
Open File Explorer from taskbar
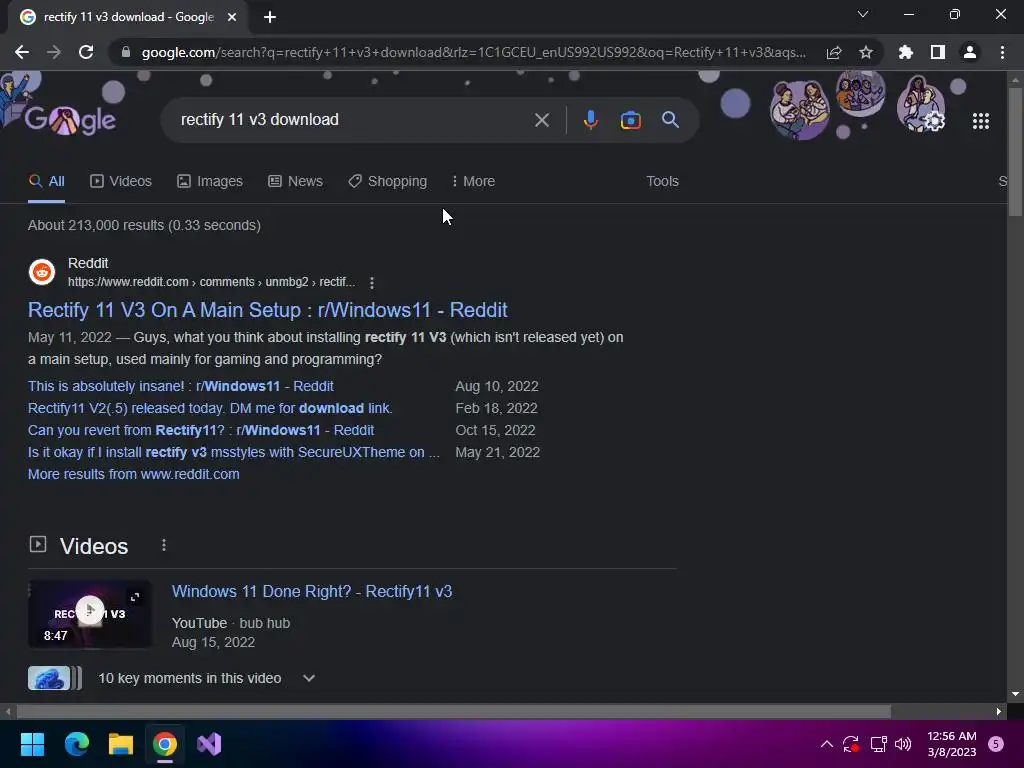[x=121, y=744]
